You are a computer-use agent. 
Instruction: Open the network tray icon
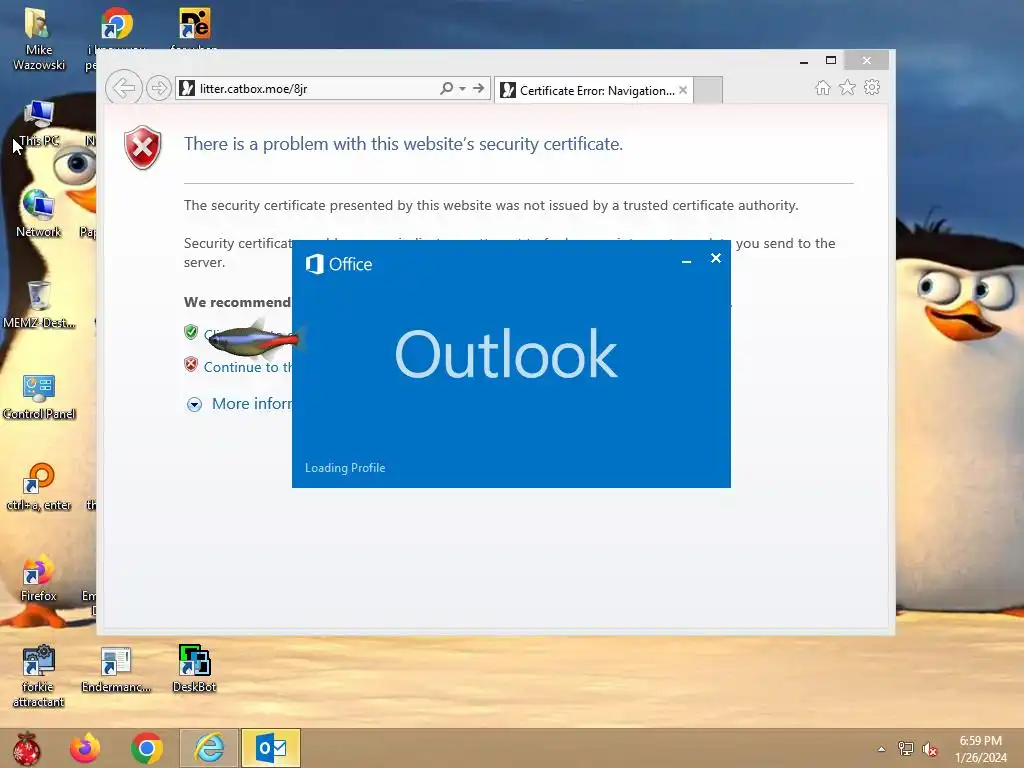coord(905,748)
